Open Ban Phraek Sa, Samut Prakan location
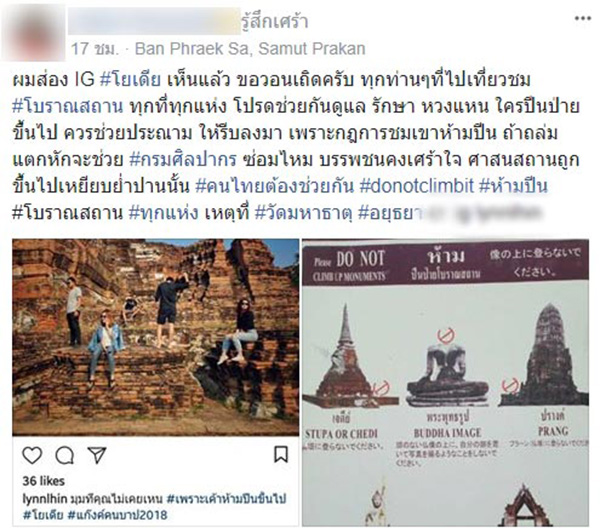The image size is (600, 528). [250, 49]
